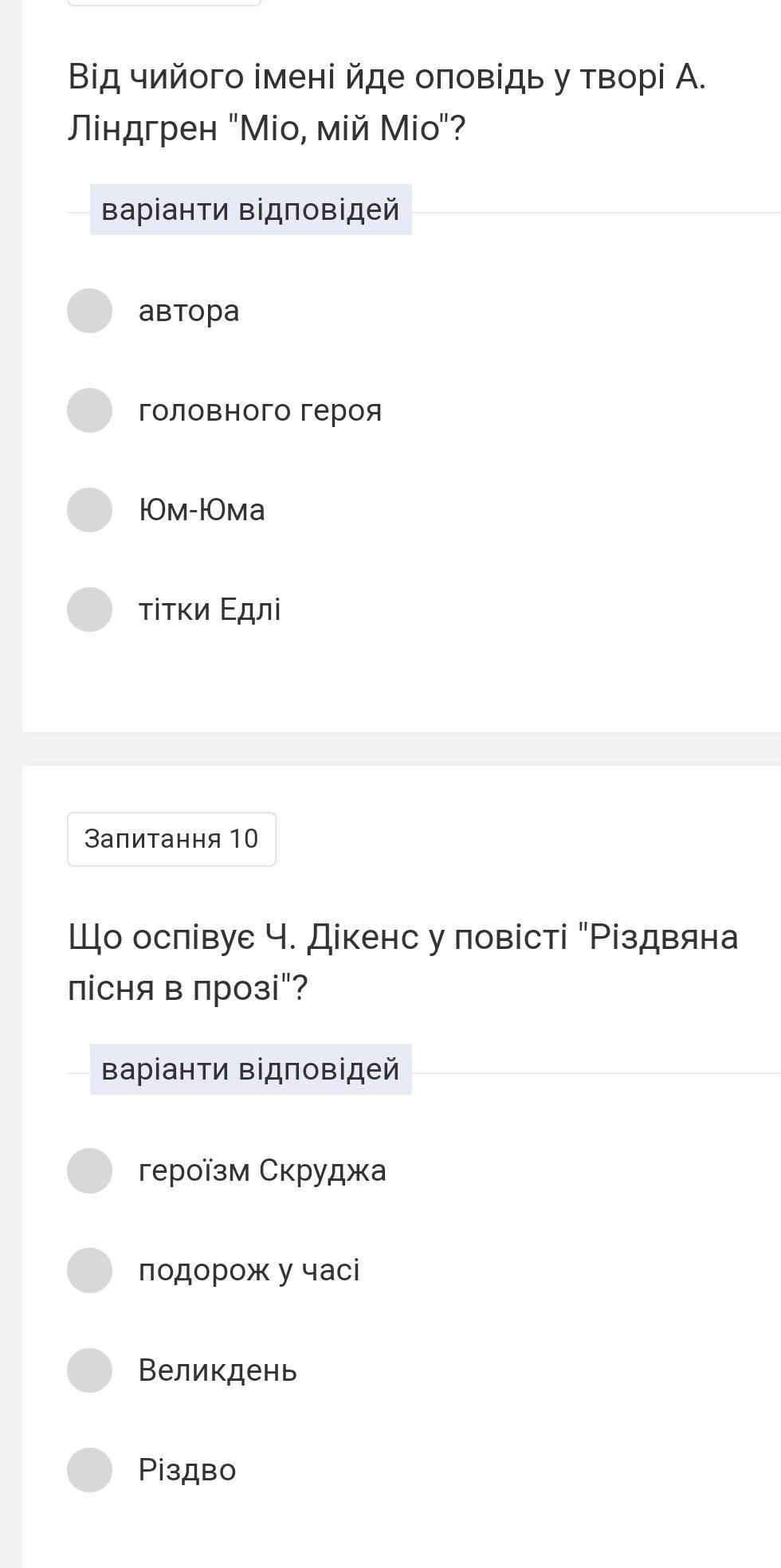
Task: Click the 'Різдво' answer text
Action: 187,1470
